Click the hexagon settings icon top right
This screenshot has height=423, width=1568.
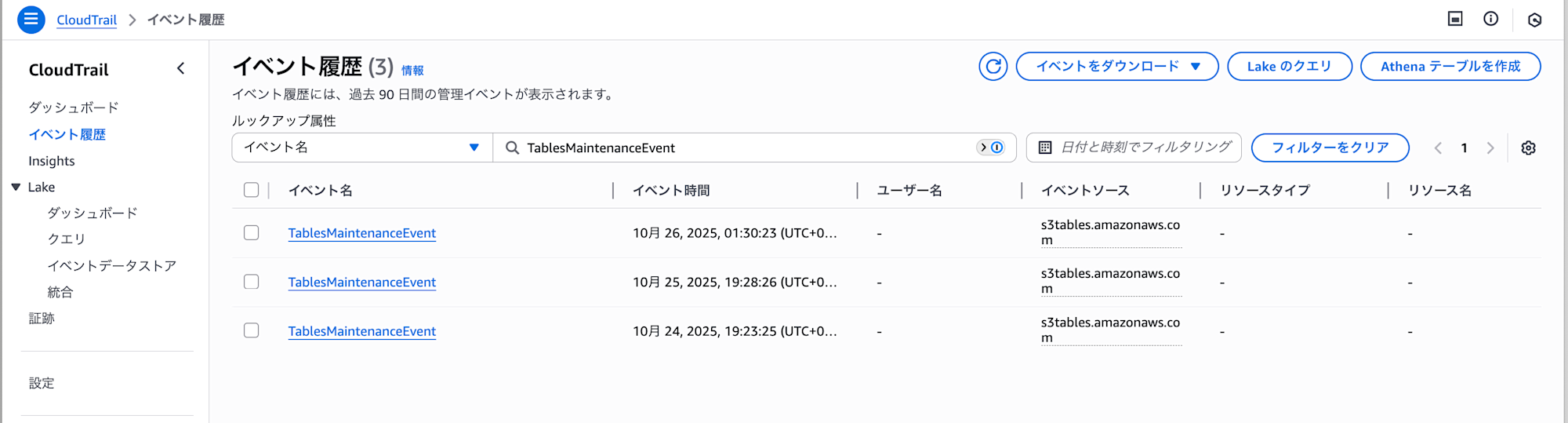click(1534, 20)
